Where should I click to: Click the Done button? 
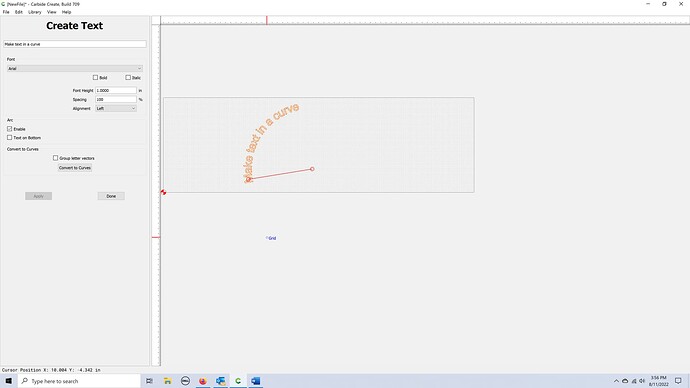pyautogui.click(x=111, y=196)
